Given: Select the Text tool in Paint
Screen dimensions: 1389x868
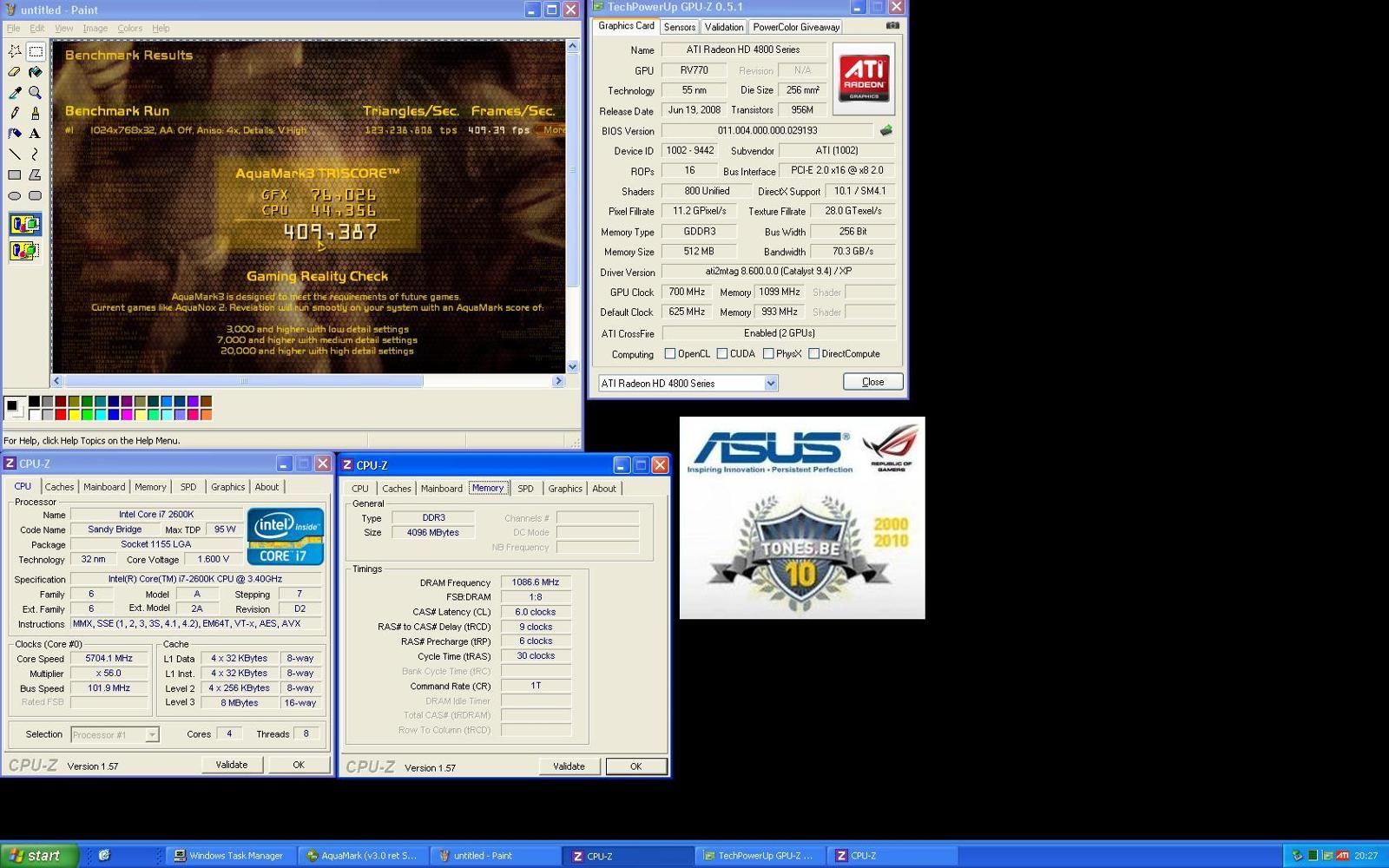Looking at the screenshot, I should (x=36, y=134).
